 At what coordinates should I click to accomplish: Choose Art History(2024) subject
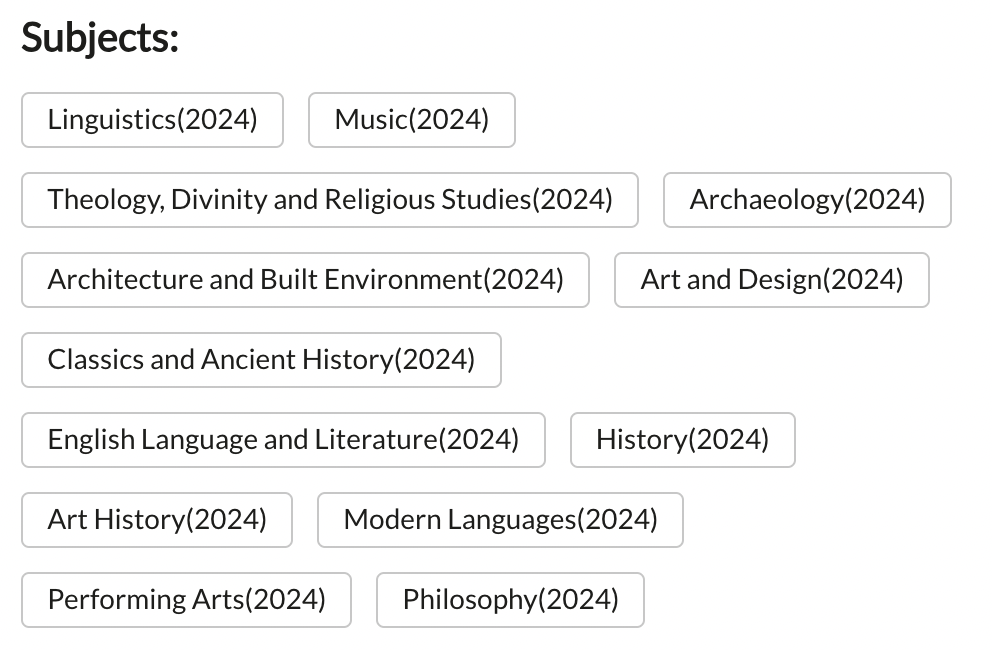click(157, 520)
